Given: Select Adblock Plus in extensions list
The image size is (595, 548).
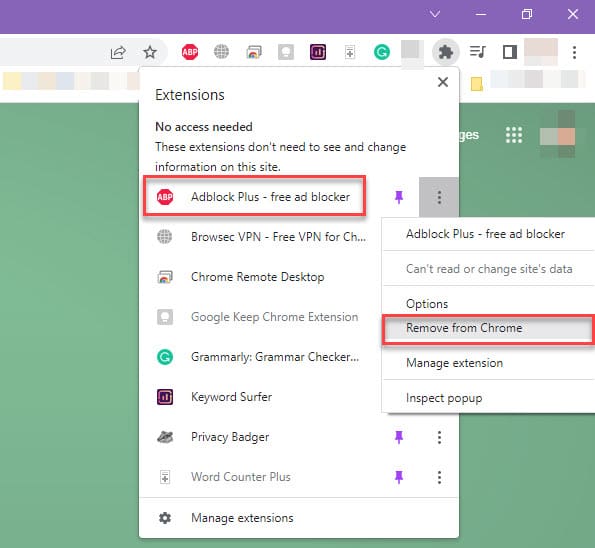Looking at the screenshot, I should coord(255,197).
